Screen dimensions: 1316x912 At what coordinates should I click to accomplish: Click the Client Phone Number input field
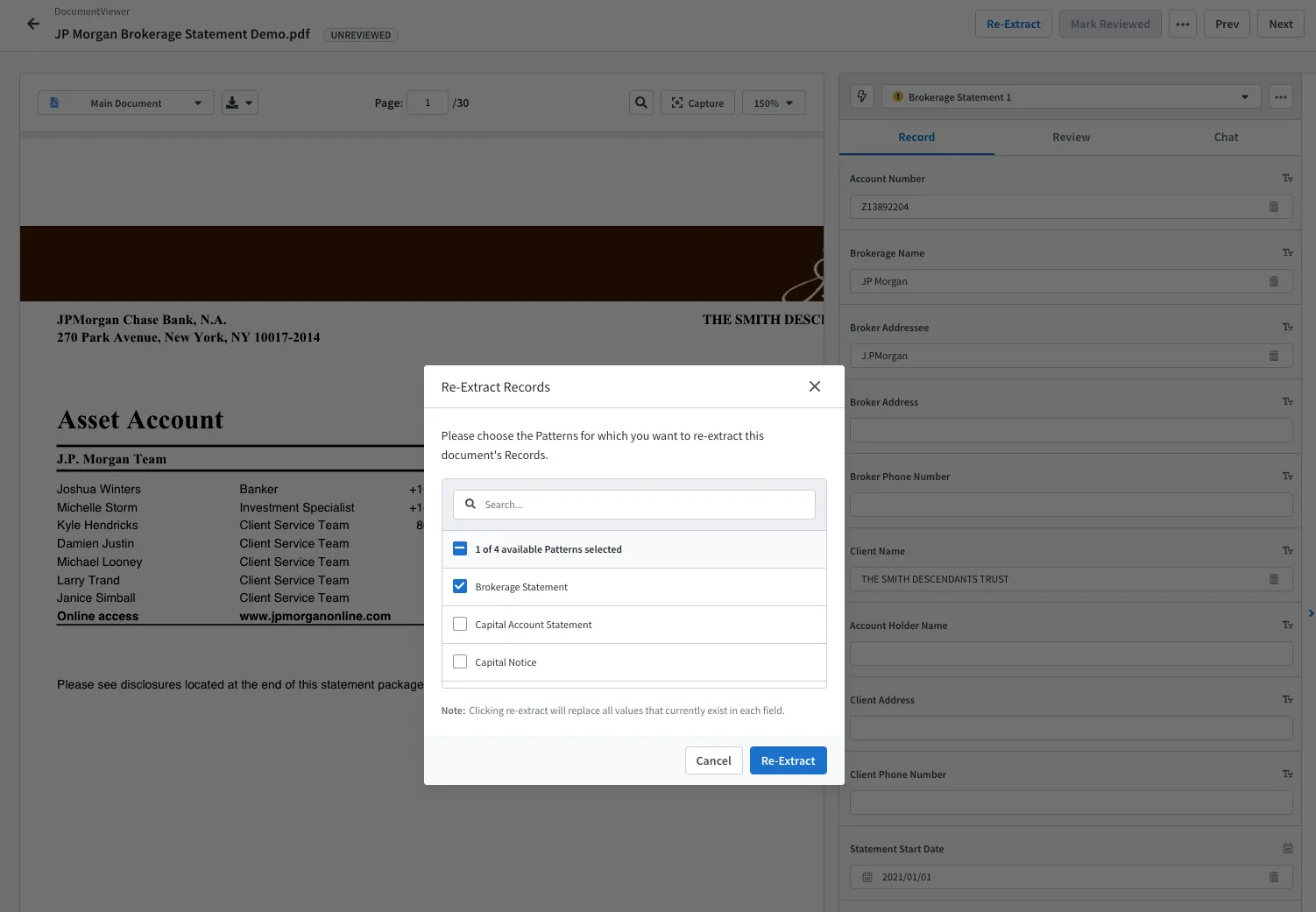1072,802
